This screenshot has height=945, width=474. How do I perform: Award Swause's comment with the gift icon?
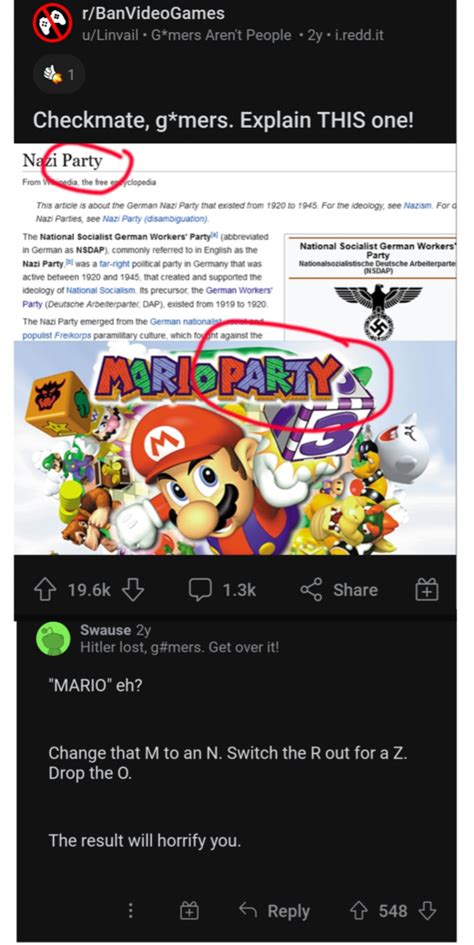tap(189, 911)
